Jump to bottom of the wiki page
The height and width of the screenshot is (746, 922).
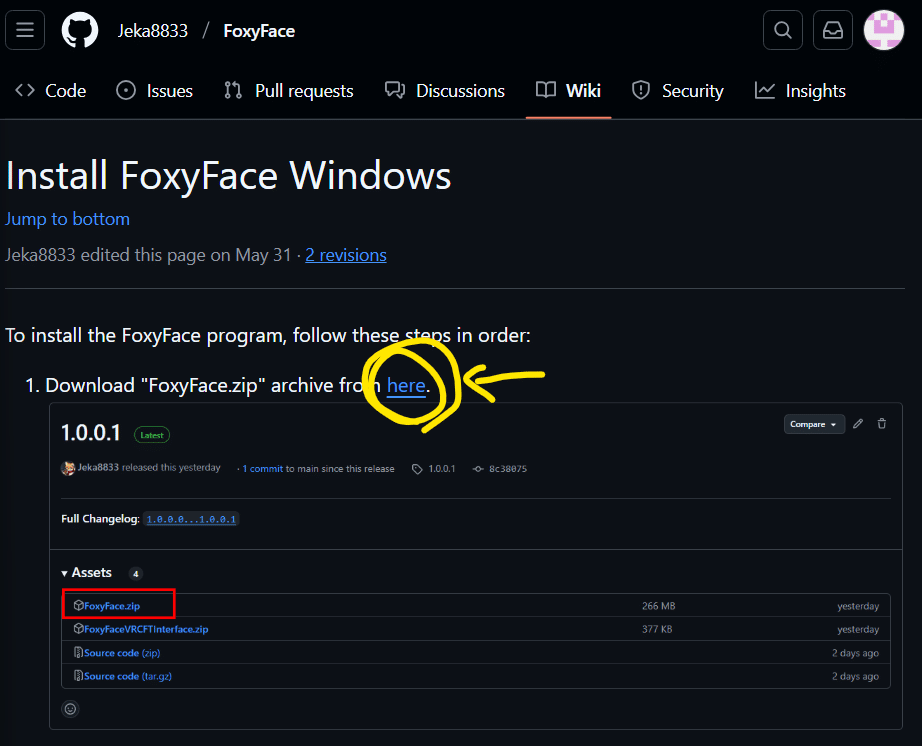point(67,219)
